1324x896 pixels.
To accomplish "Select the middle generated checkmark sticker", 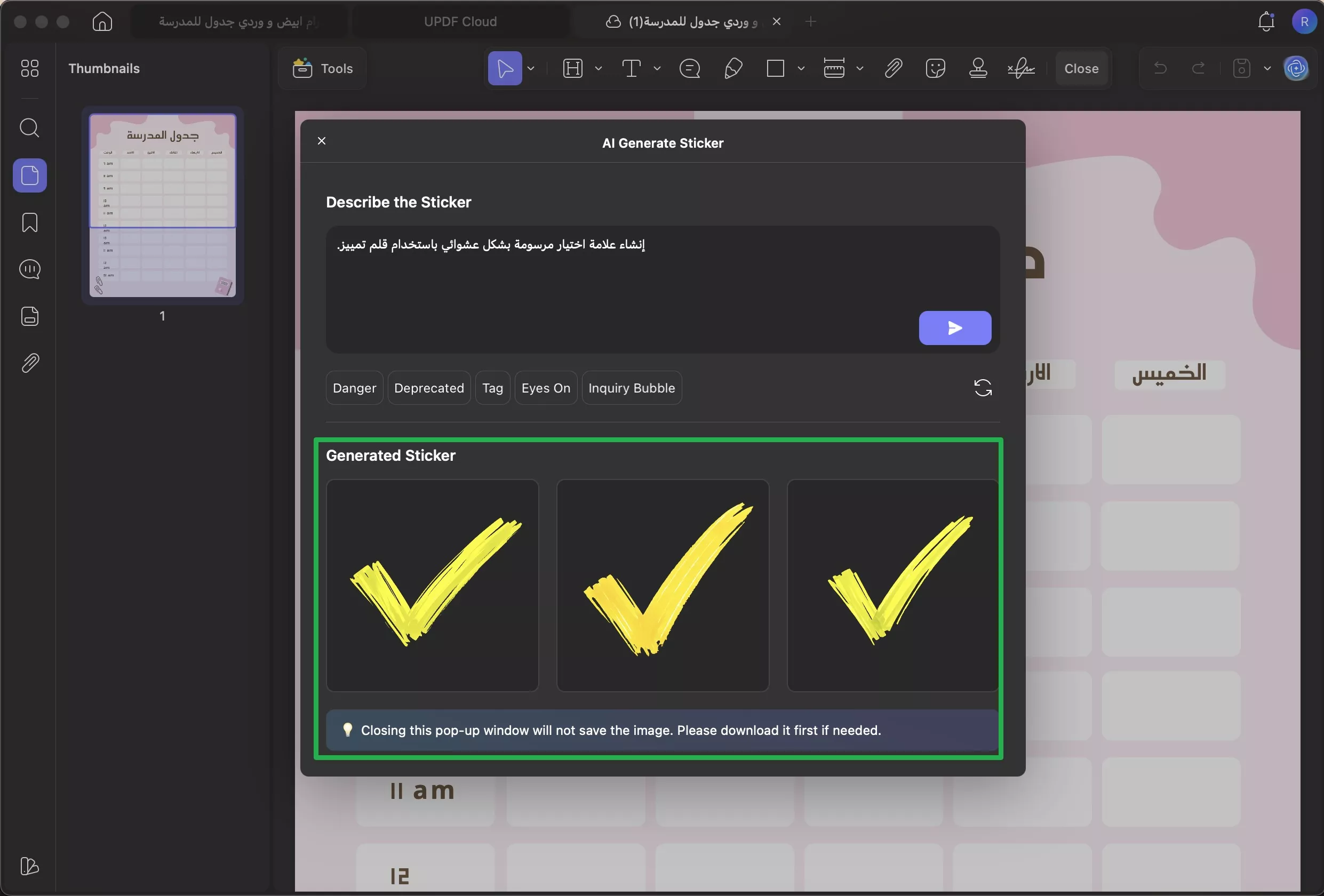I will point(662,585).
